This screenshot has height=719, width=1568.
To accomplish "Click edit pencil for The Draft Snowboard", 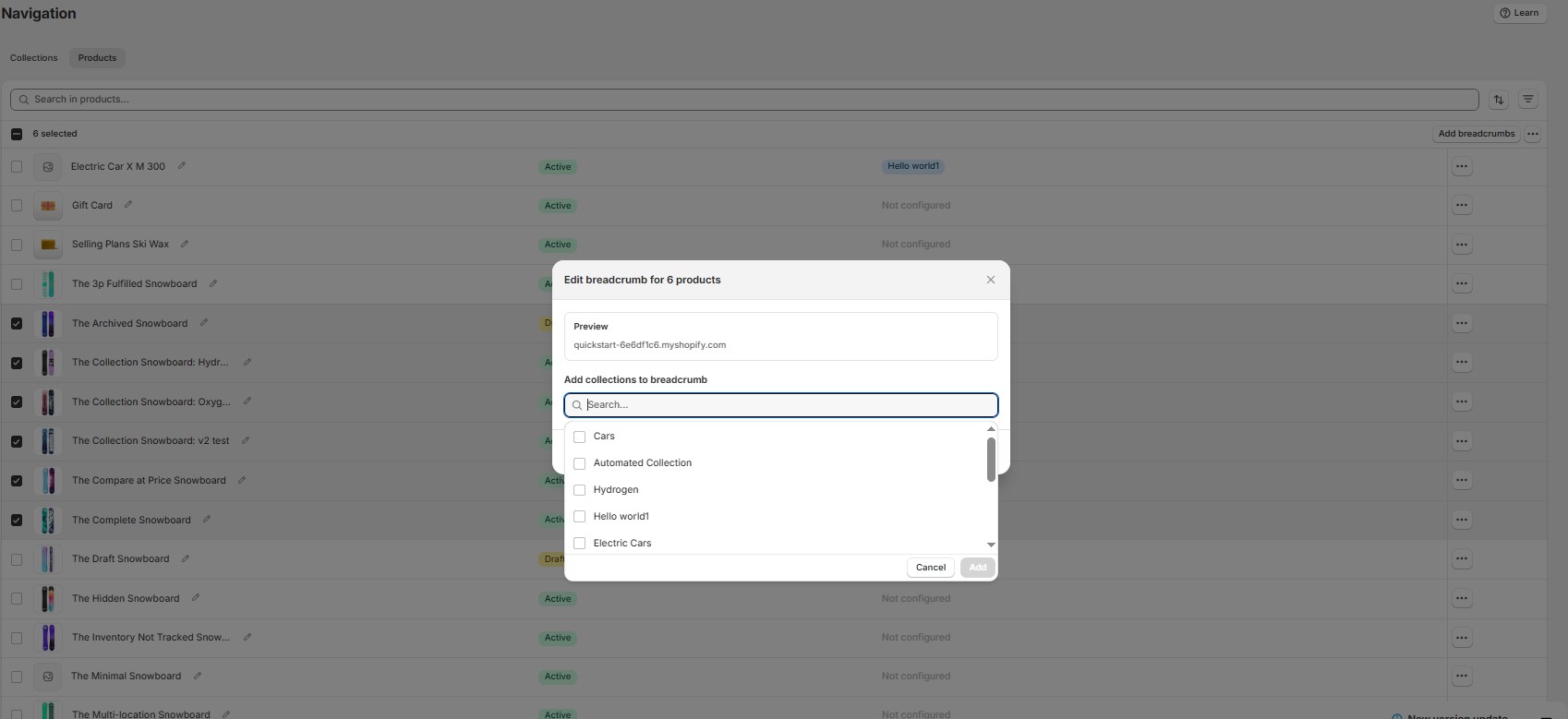I will (186, 558).
